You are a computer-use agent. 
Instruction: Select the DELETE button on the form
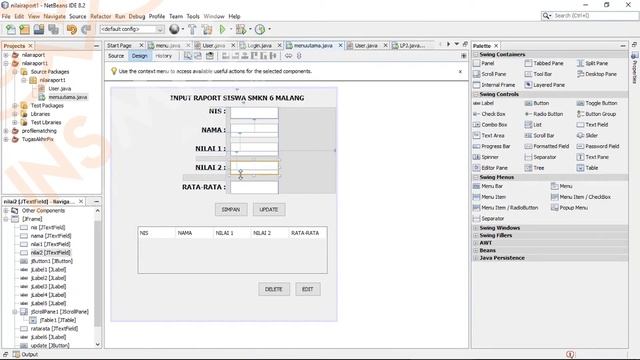(x=274, y=289)
